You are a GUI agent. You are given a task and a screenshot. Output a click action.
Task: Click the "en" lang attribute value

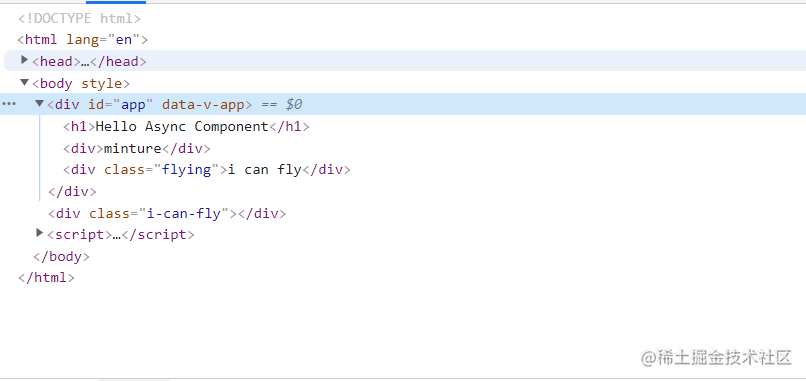124,40
